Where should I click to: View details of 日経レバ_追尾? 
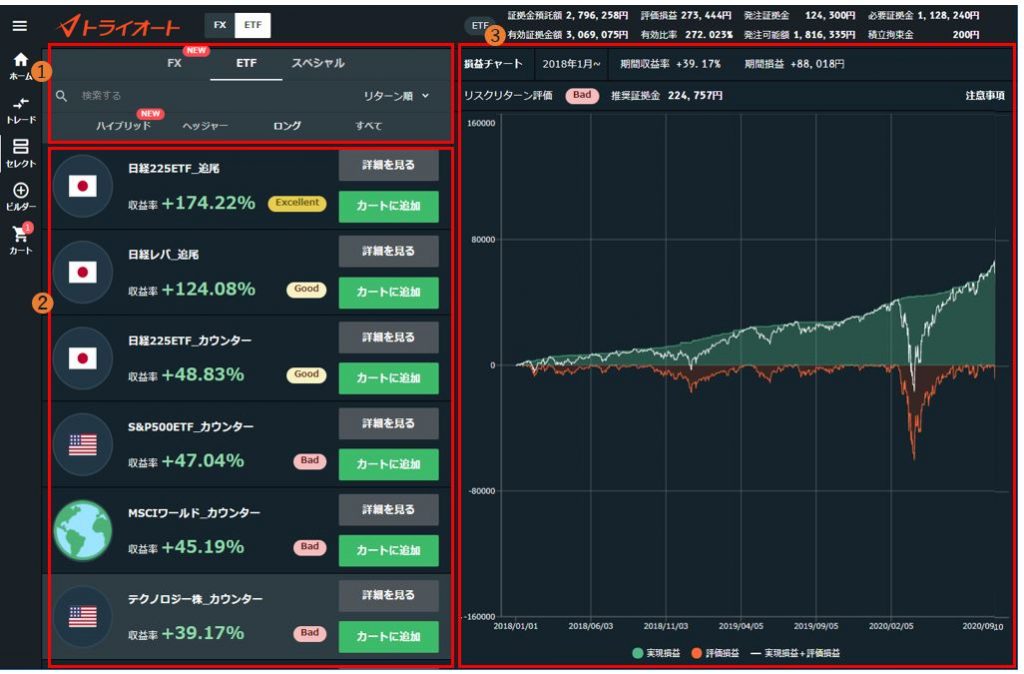389,251
